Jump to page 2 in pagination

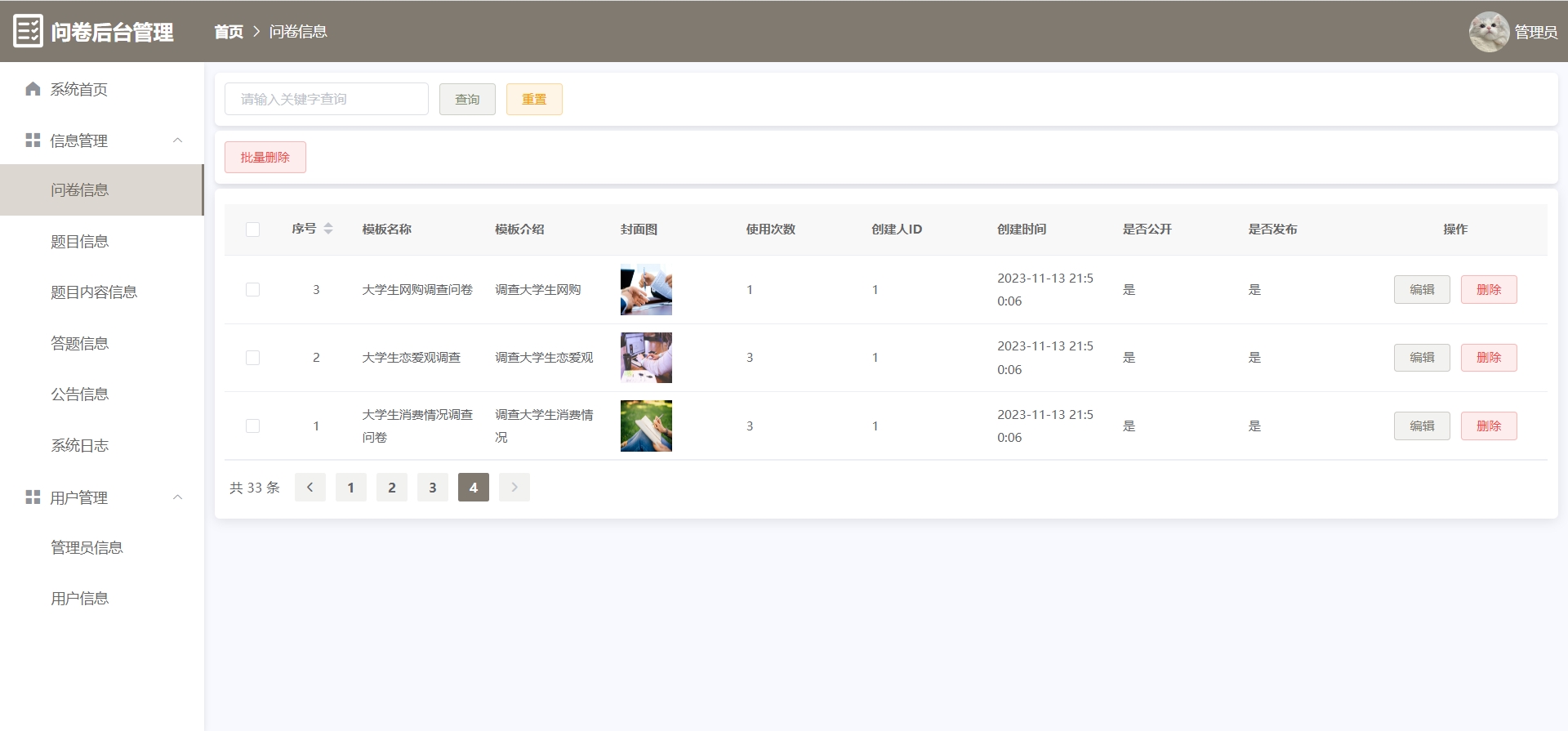click(x=391, y=488)
